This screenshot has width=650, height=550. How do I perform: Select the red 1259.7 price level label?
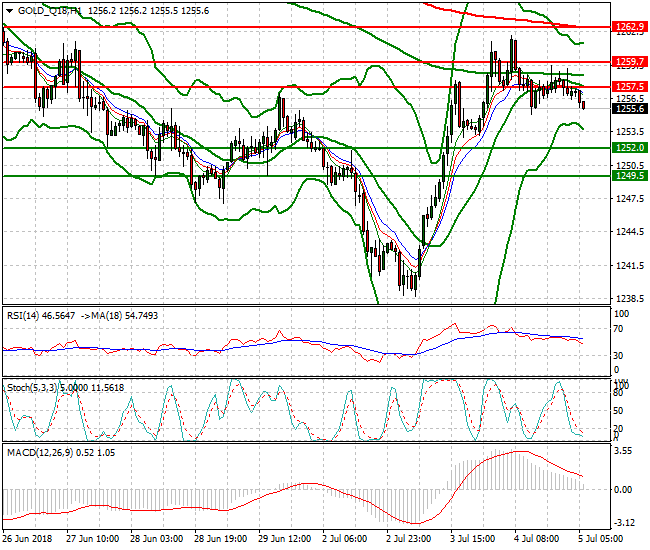[x=629, y=62]
